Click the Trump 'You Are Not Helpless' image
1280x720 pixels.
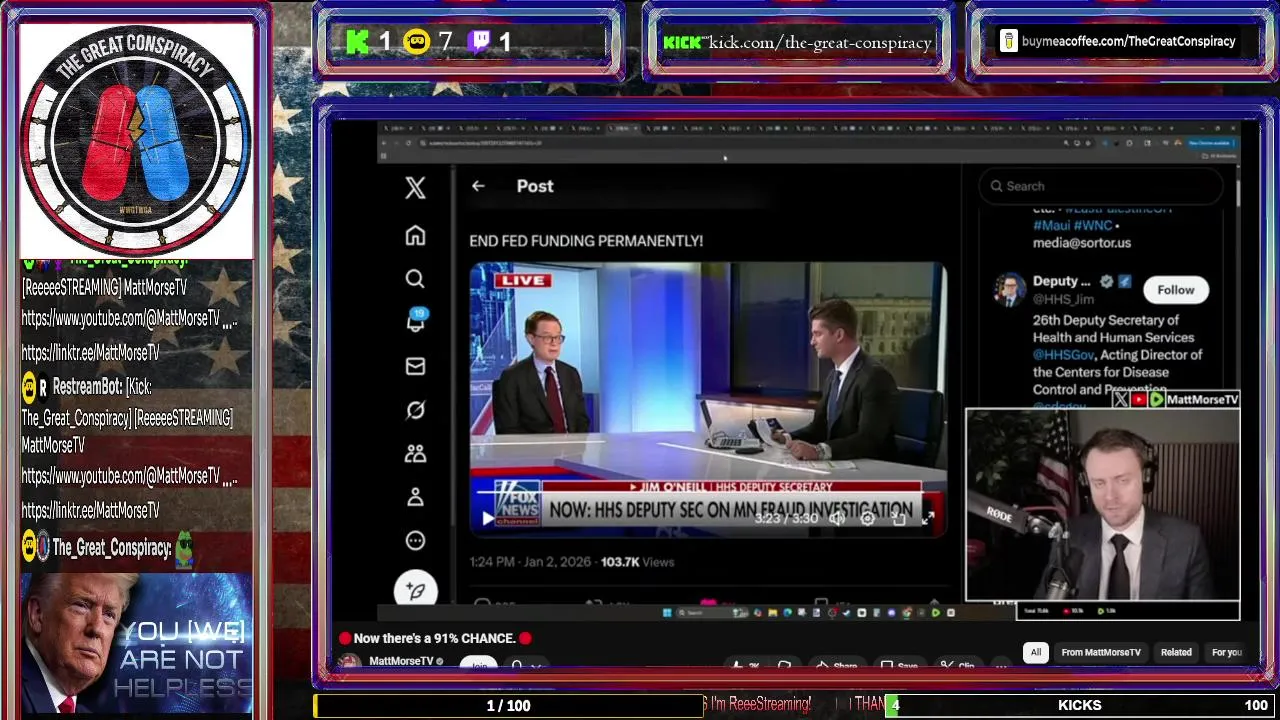(x=137, y=643)
